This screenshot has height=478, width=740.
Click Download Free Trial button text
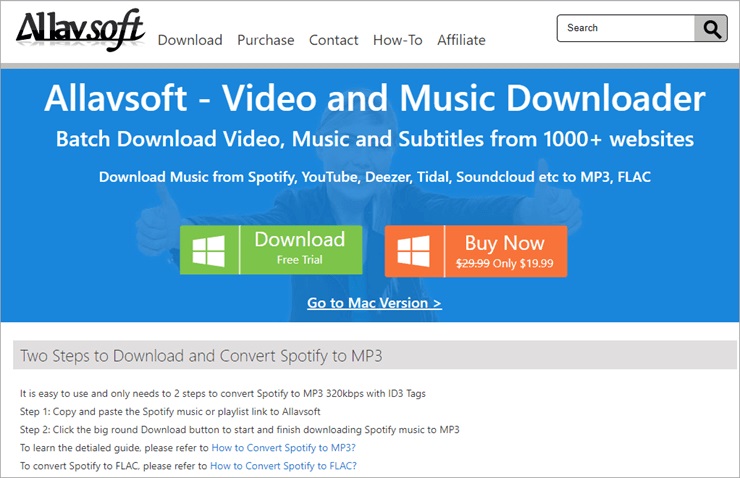(x=300, y=248)
